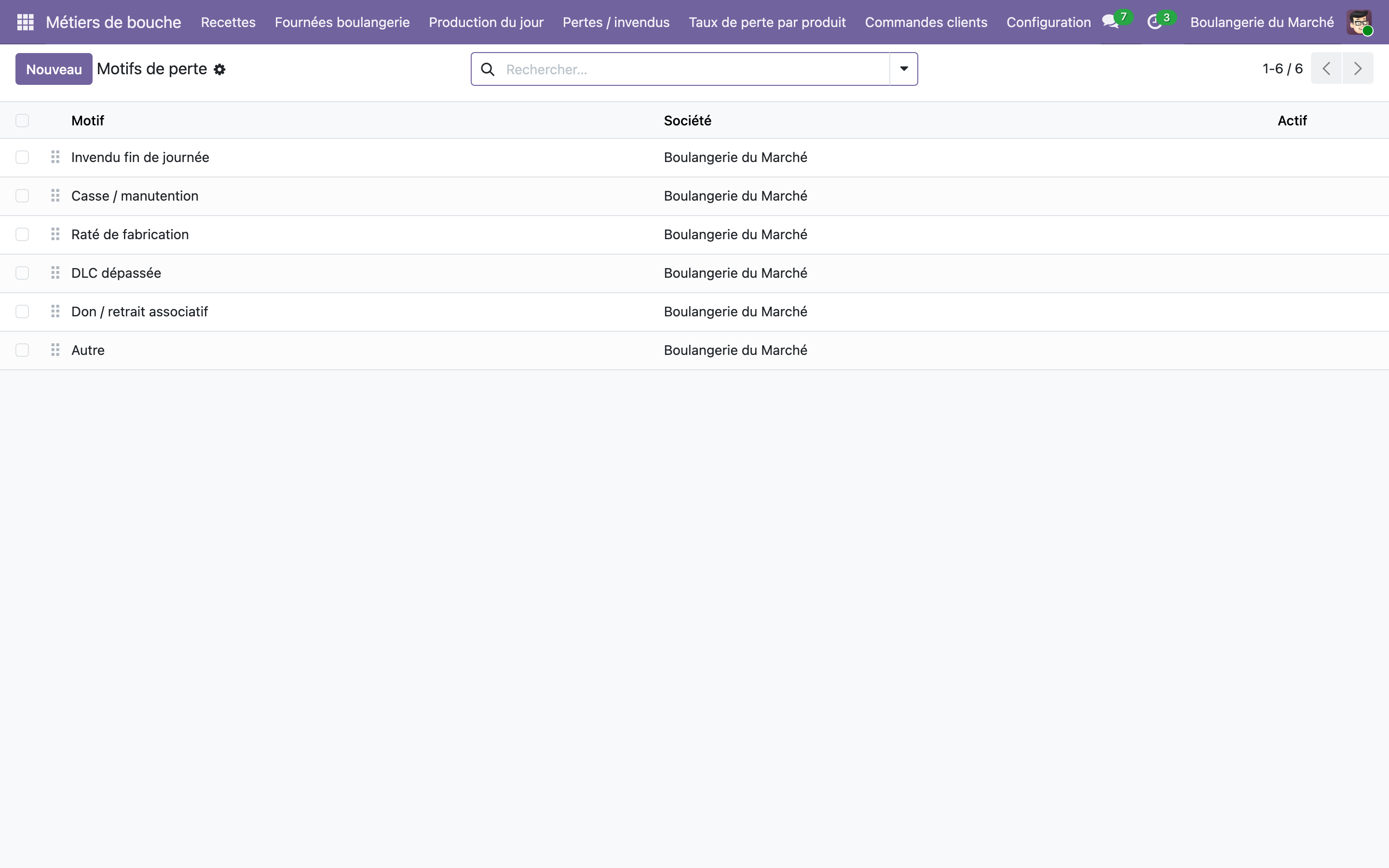
Task: Check the DLC dépassée row
Action: pyautogui.click(x=22, y=272)
